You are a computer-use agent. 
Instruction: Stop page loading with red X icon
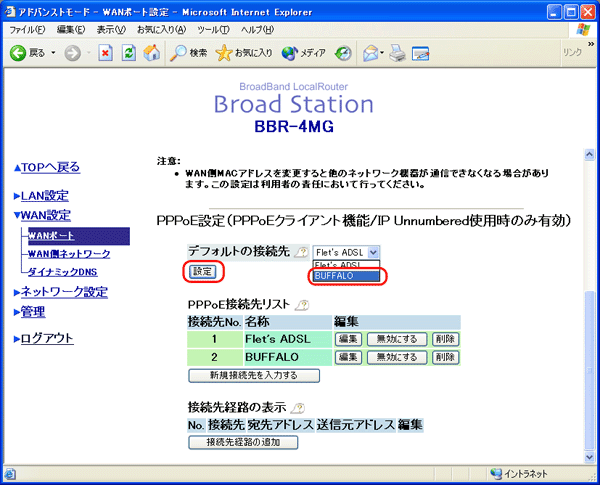(x=105, y=53)
